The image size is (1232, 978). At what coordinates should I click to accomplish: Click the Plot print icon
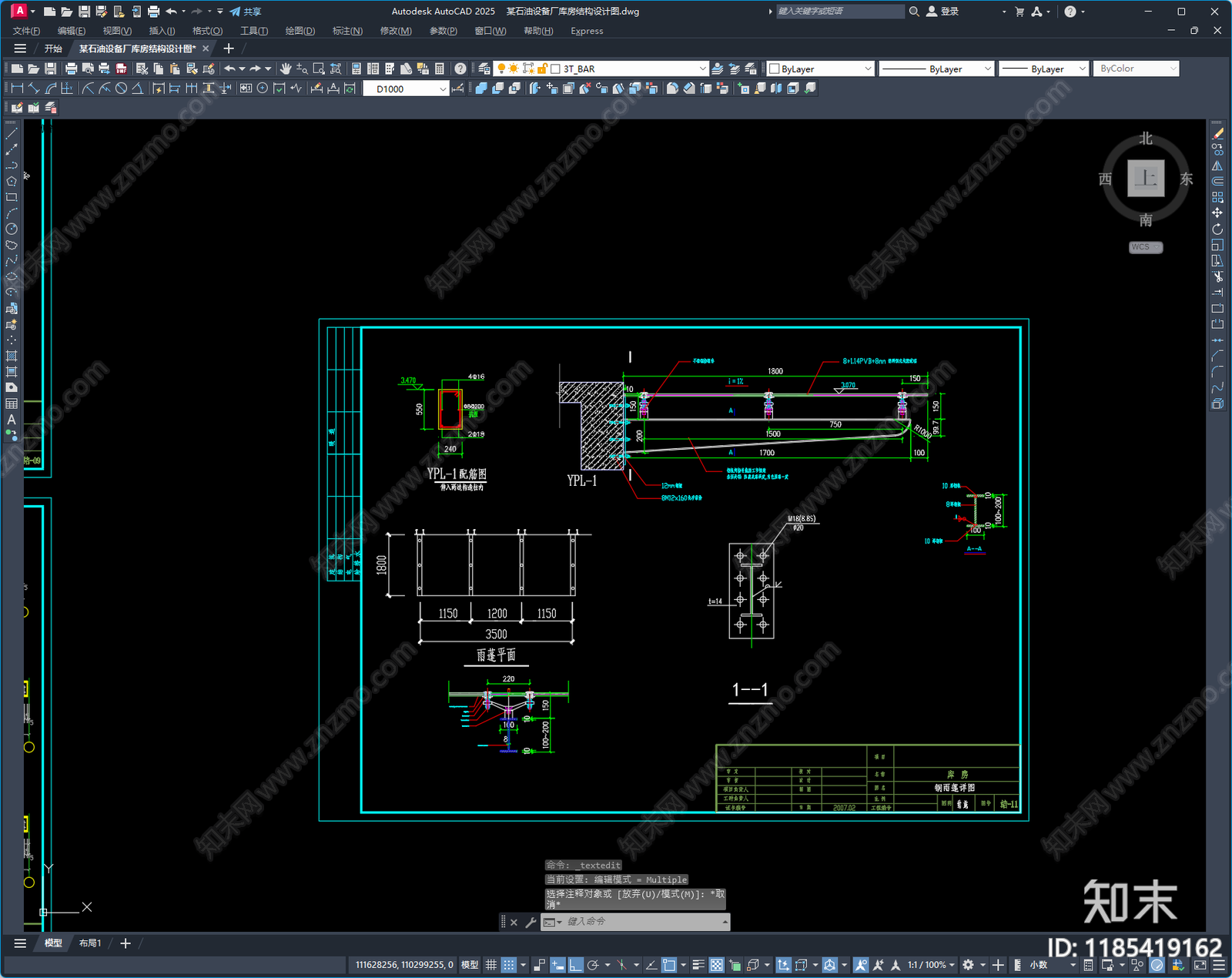[x=71, y=69]
